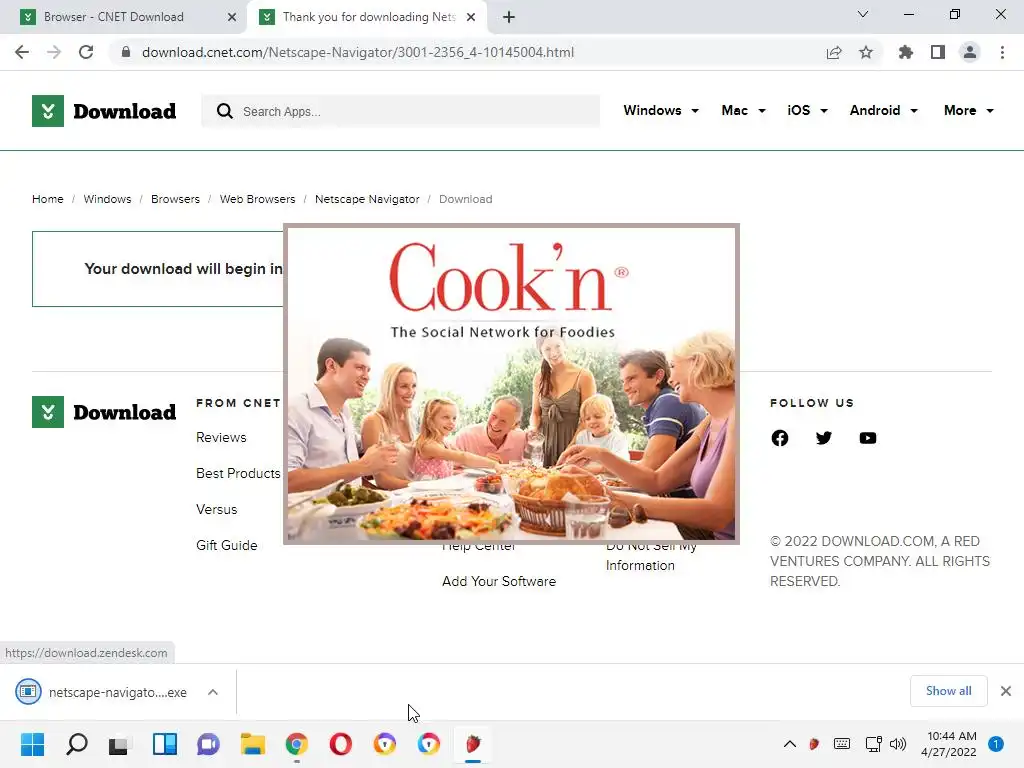This screenshot has width=1024, height=768.
Task: Go to Home breadcrumb
Action: tap(48, 199)
